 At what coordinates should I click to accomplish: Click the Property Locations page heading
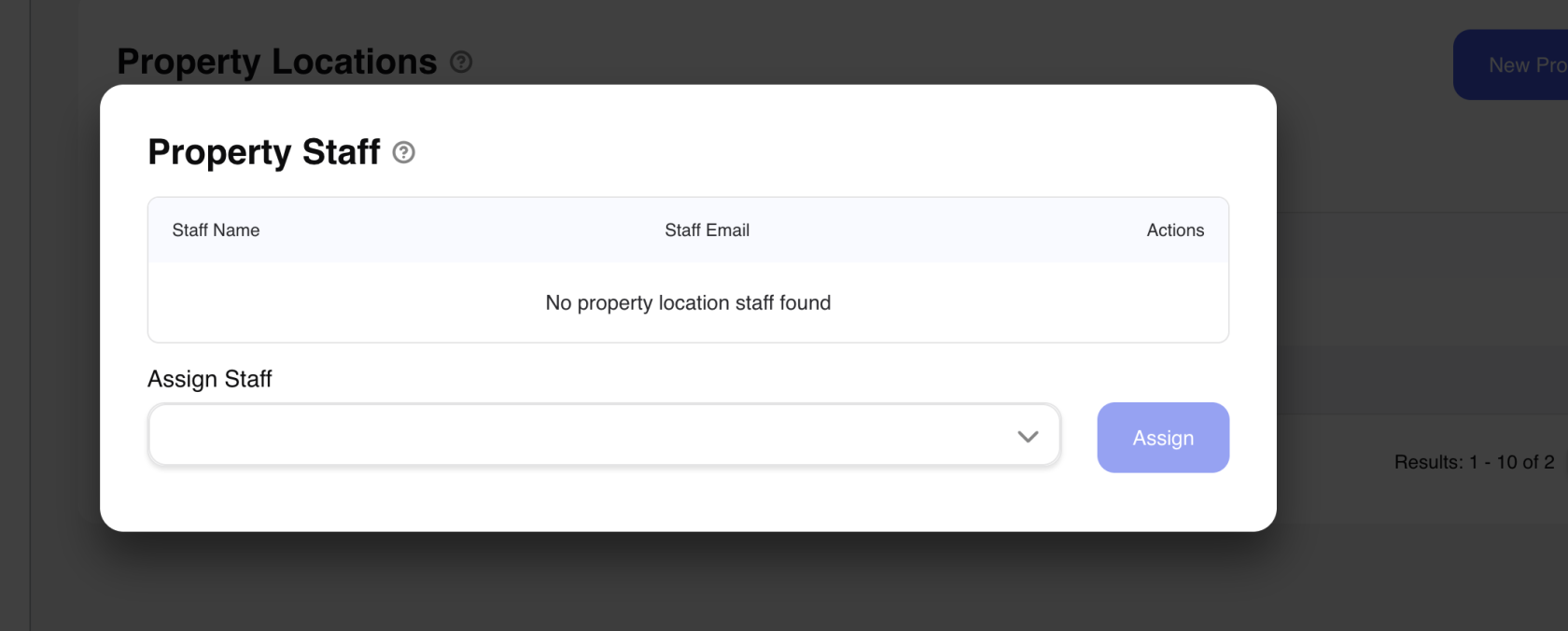pyautogui.click(x=276, y=62)
